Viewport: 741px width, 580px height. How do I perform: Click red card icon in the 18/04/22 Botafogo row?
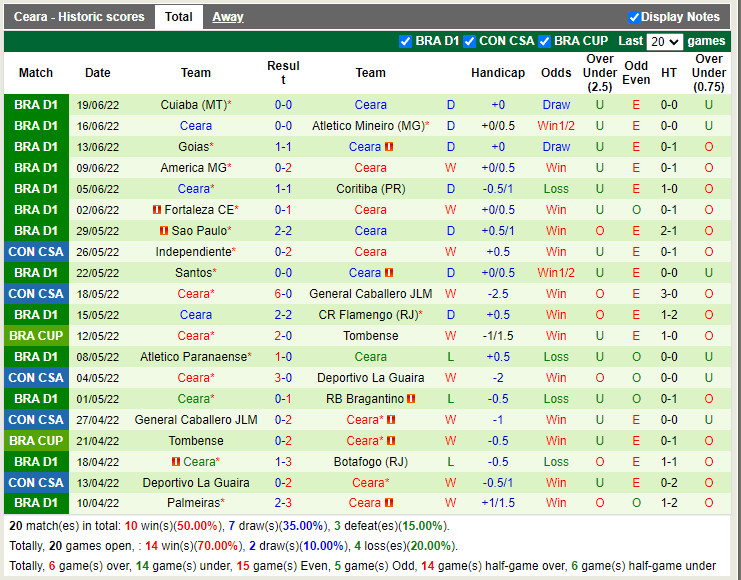pos(176,461)
